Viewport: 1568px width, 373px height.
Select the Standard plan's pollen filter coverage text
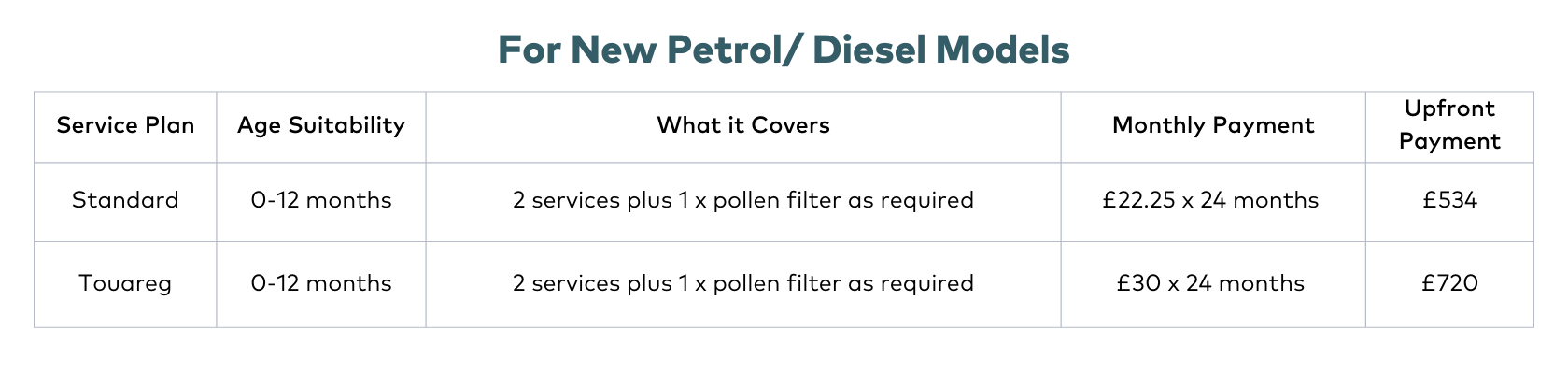tap(743, 200)
